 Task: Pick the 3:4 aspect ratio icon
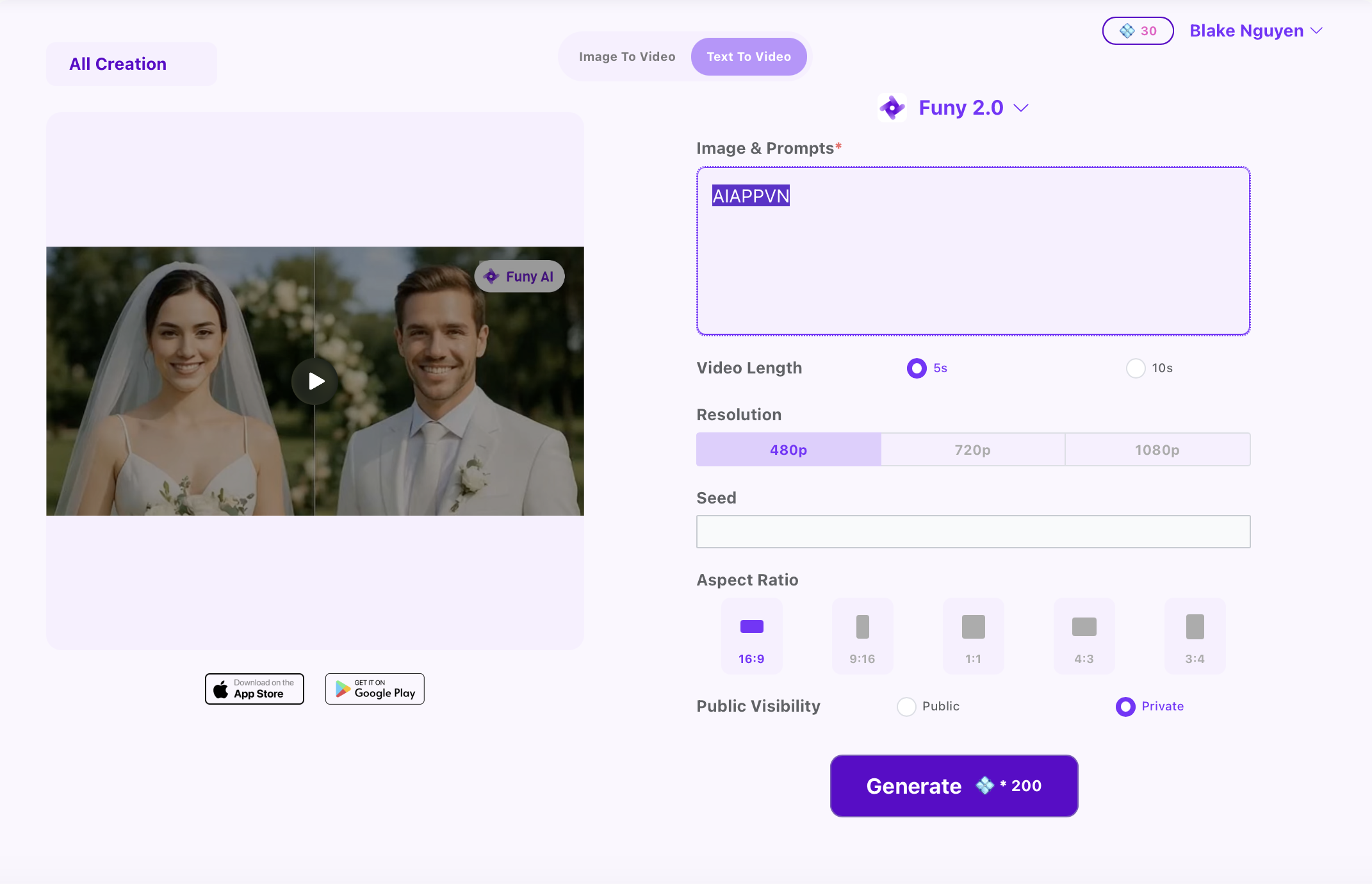coord(1195,626)
